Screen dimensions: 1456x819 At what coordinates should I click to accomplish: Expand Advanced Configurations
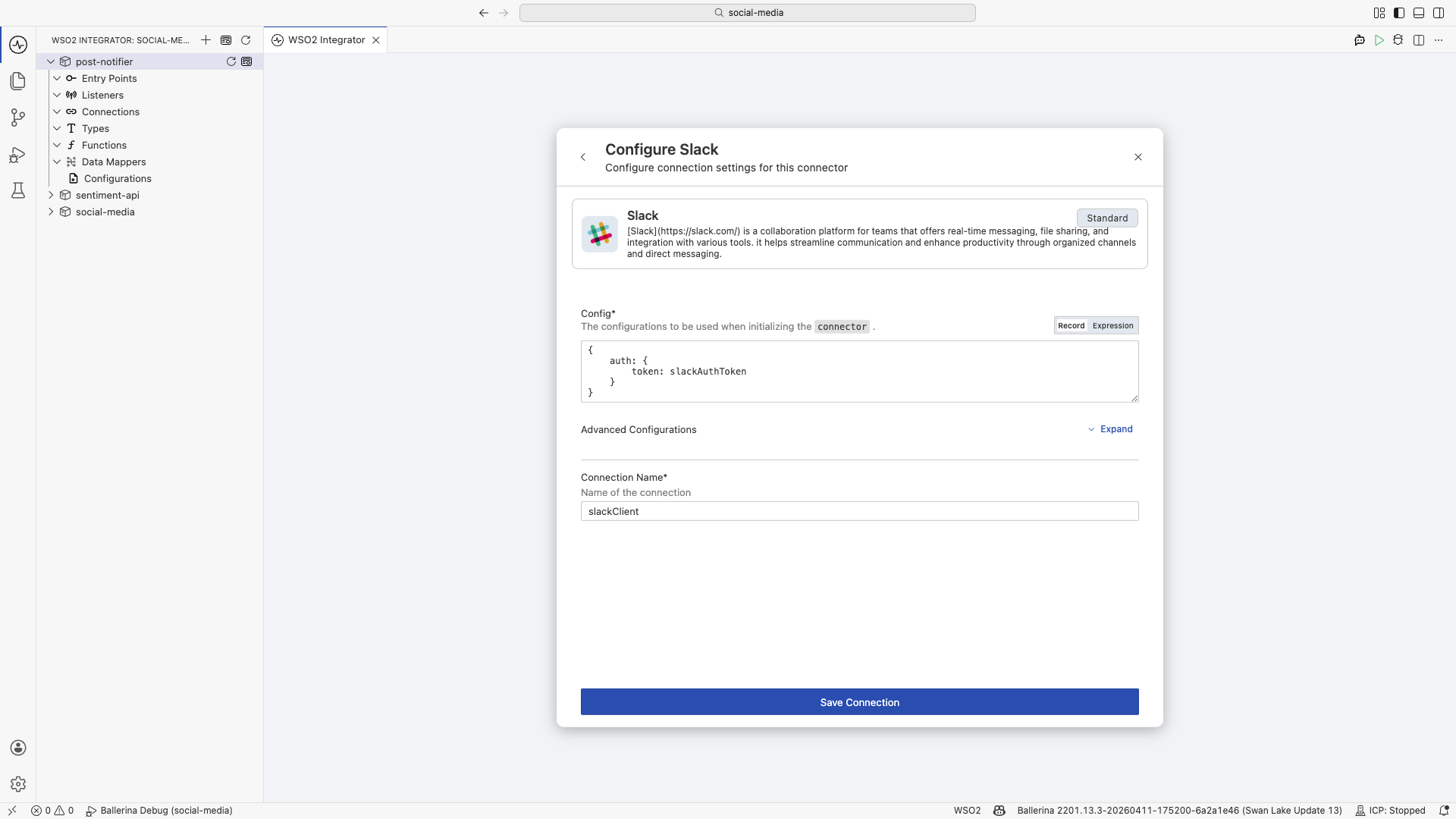(1110, 429)
